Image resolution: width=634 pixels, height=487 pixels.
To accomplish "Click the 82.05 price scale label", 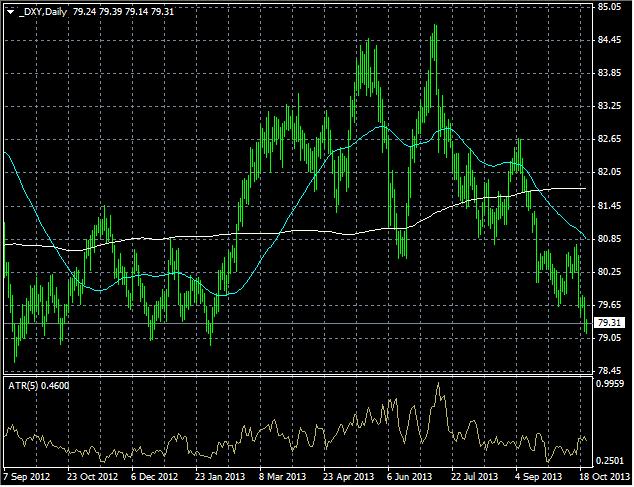I will pyautogui.click(x=609, y=172).
